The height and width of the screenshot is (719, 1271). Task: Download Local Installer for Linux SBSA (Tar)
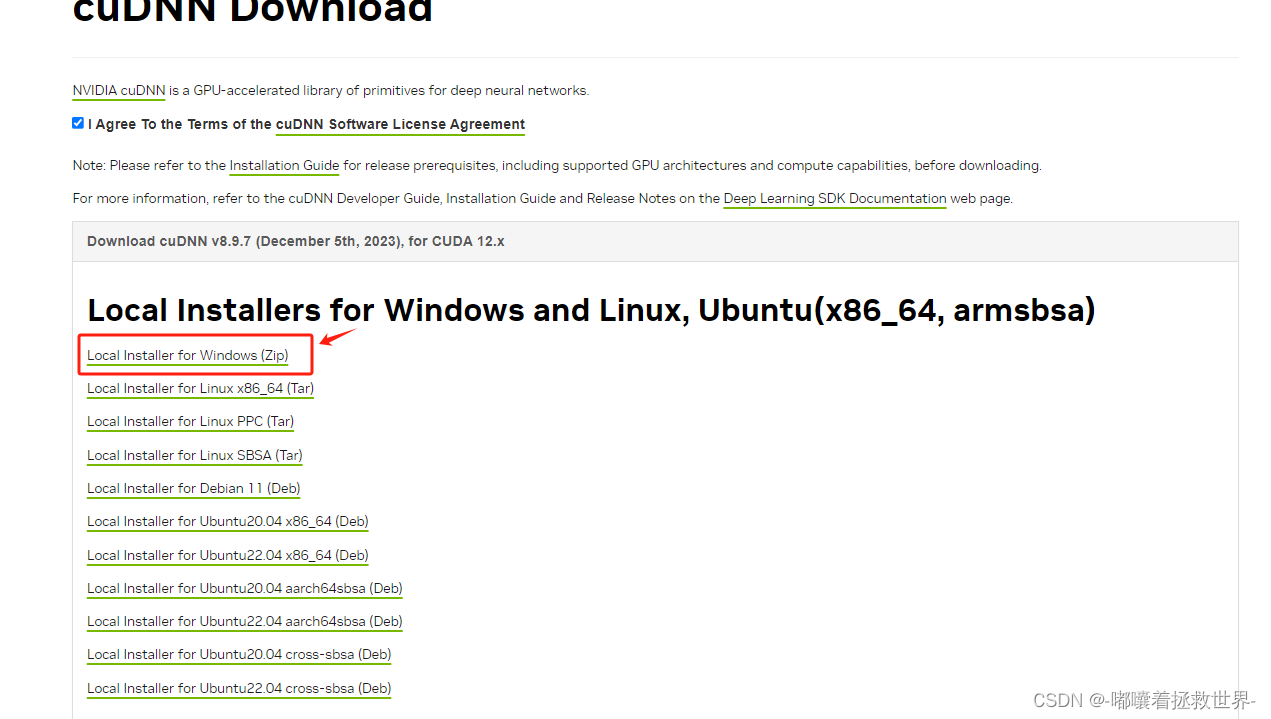(195, 455)
